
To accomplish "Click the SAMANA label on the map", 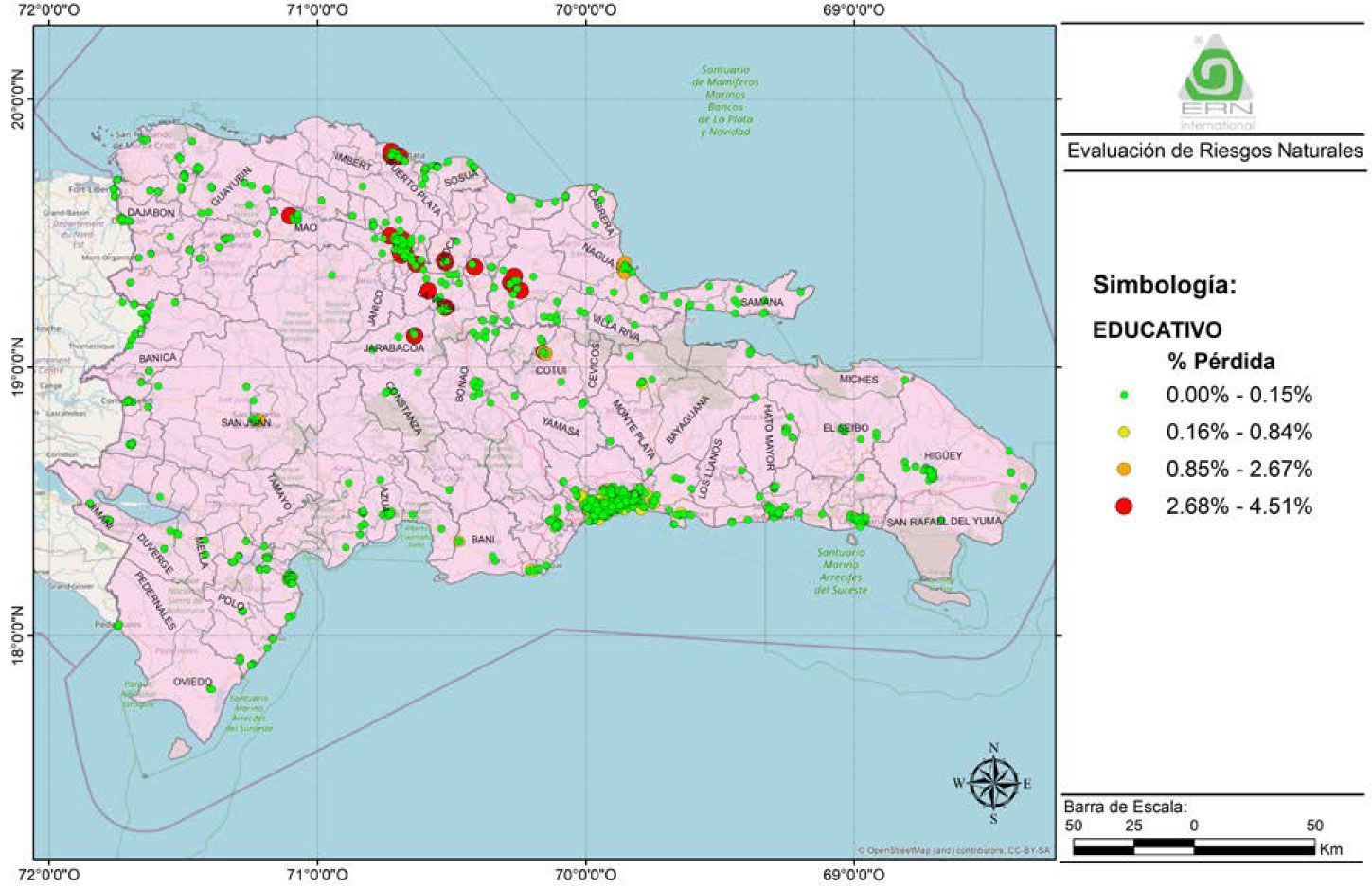I will point(762,303).
